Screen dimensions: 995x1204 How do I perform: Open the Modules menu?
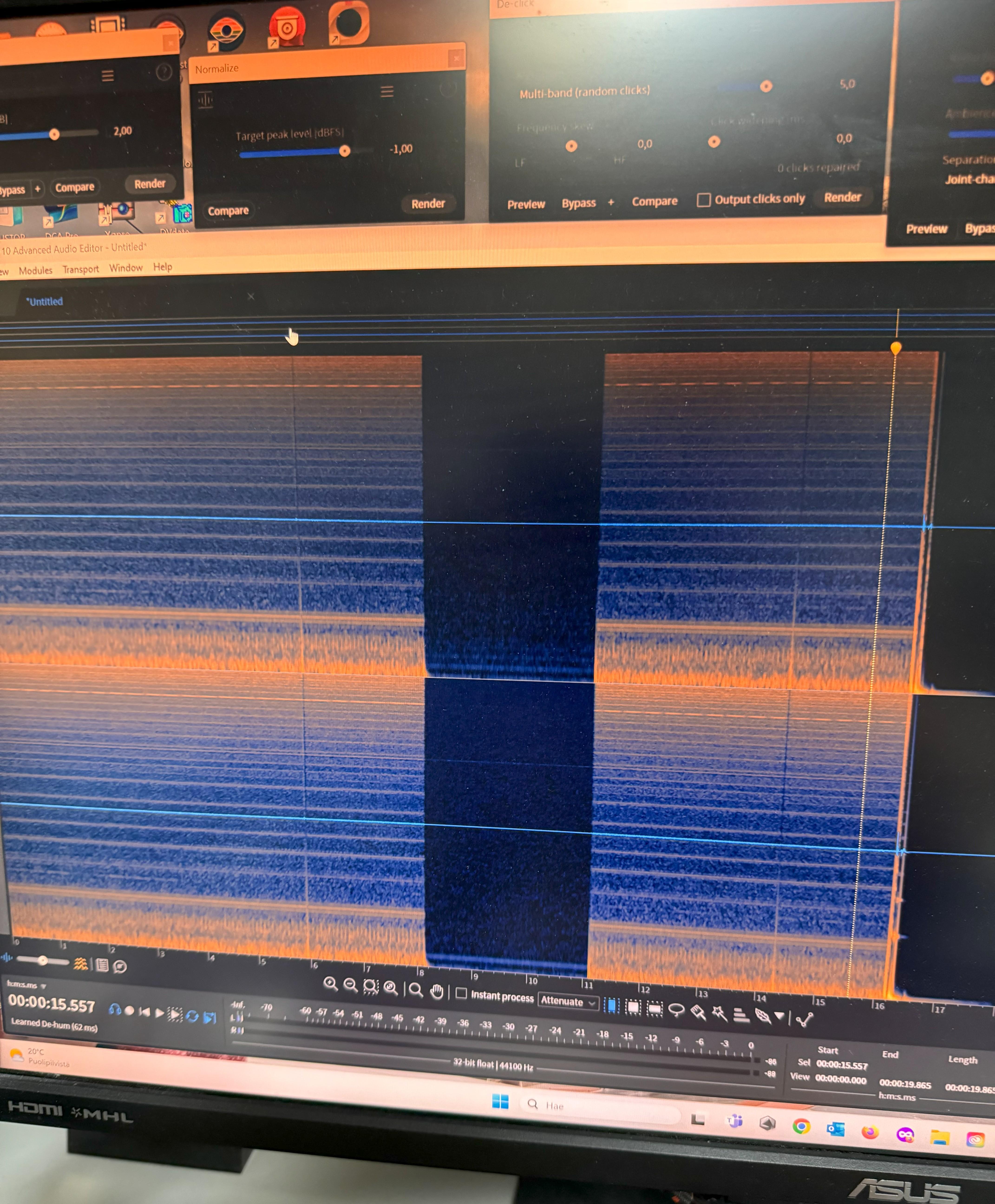(x=36, y=270)
